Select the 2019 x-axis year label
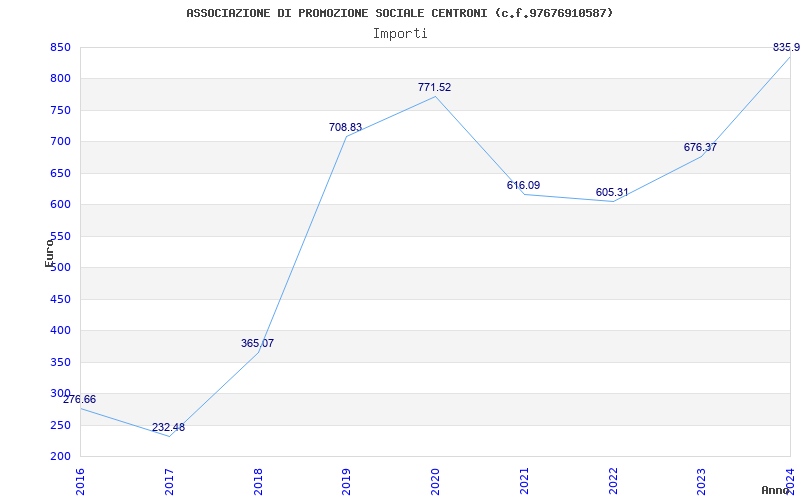Viewport: 800px width, 500px height. [346, 482]
